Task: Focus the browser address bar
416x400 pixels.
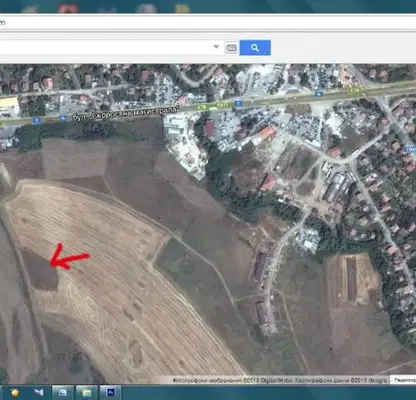Action: (x=208, y=22)
